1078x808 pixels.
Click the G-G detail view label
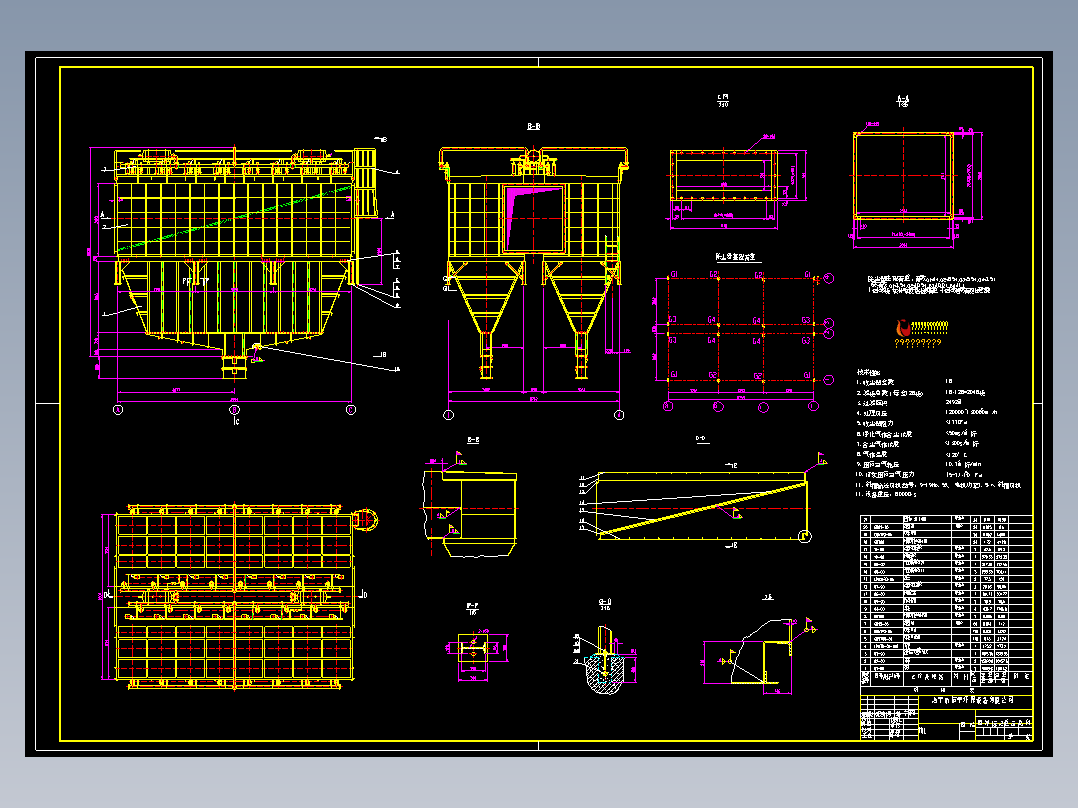tap(605, 604)
